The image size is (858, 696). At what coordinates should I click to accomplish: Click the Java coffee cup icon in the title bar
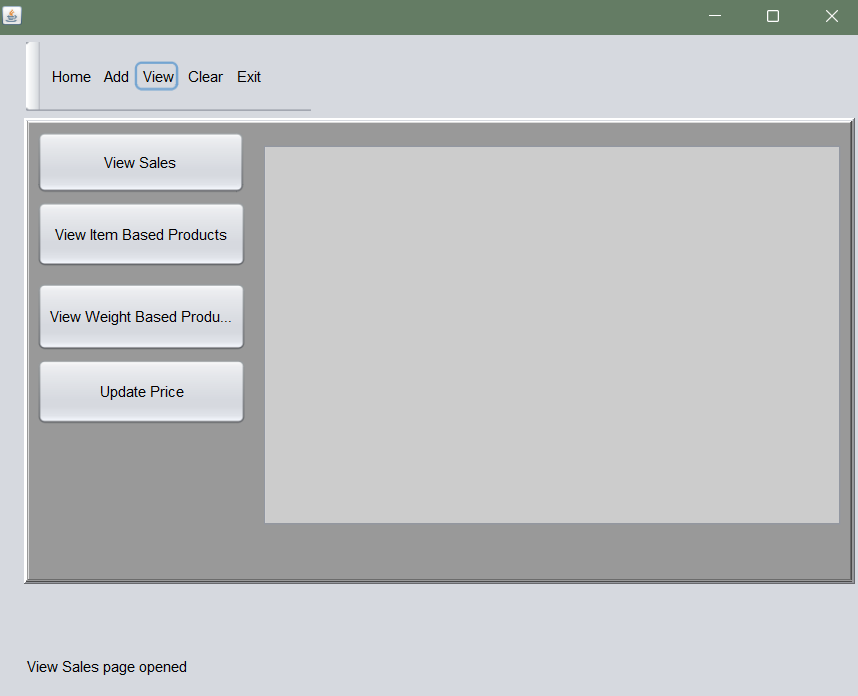point(12,16)
